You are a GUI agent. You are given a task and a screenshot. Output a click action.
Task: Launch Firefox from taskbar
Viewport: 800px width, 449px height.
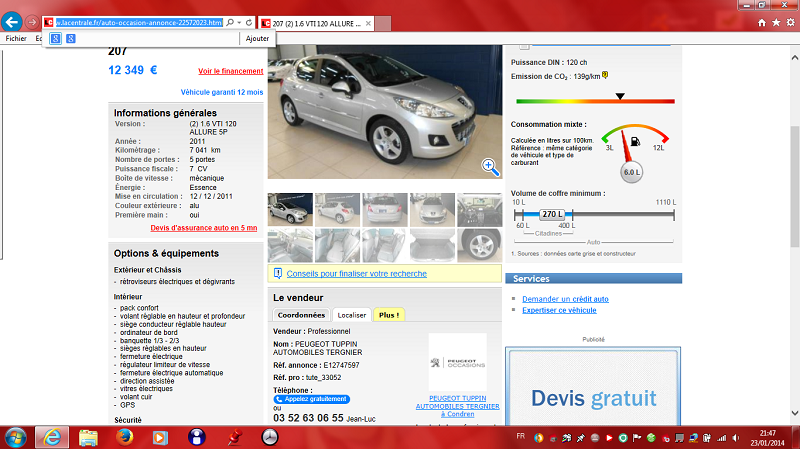124,437
